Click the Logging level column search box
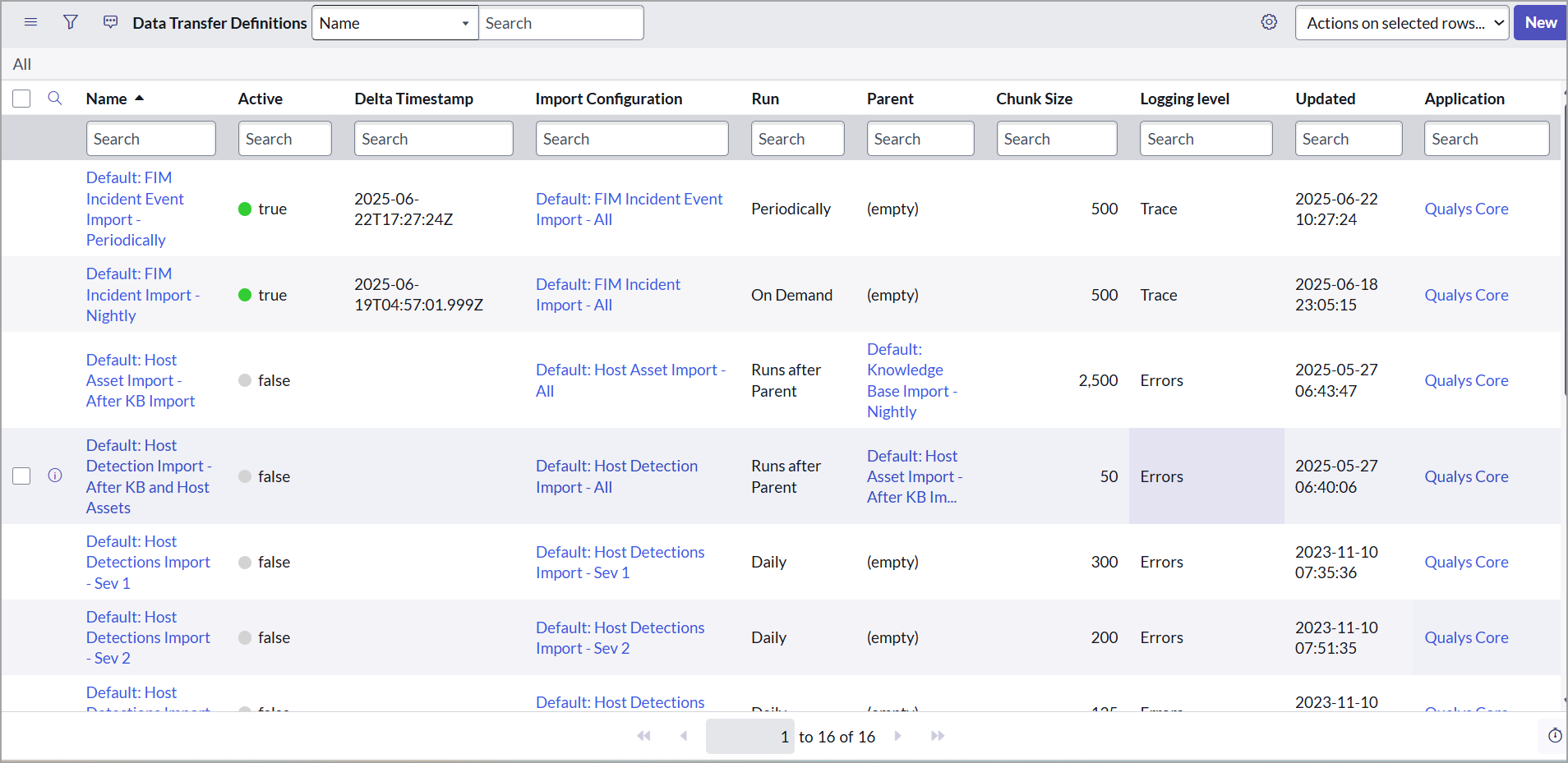This screenshot has width=1568, height=763. point(1205,139)
